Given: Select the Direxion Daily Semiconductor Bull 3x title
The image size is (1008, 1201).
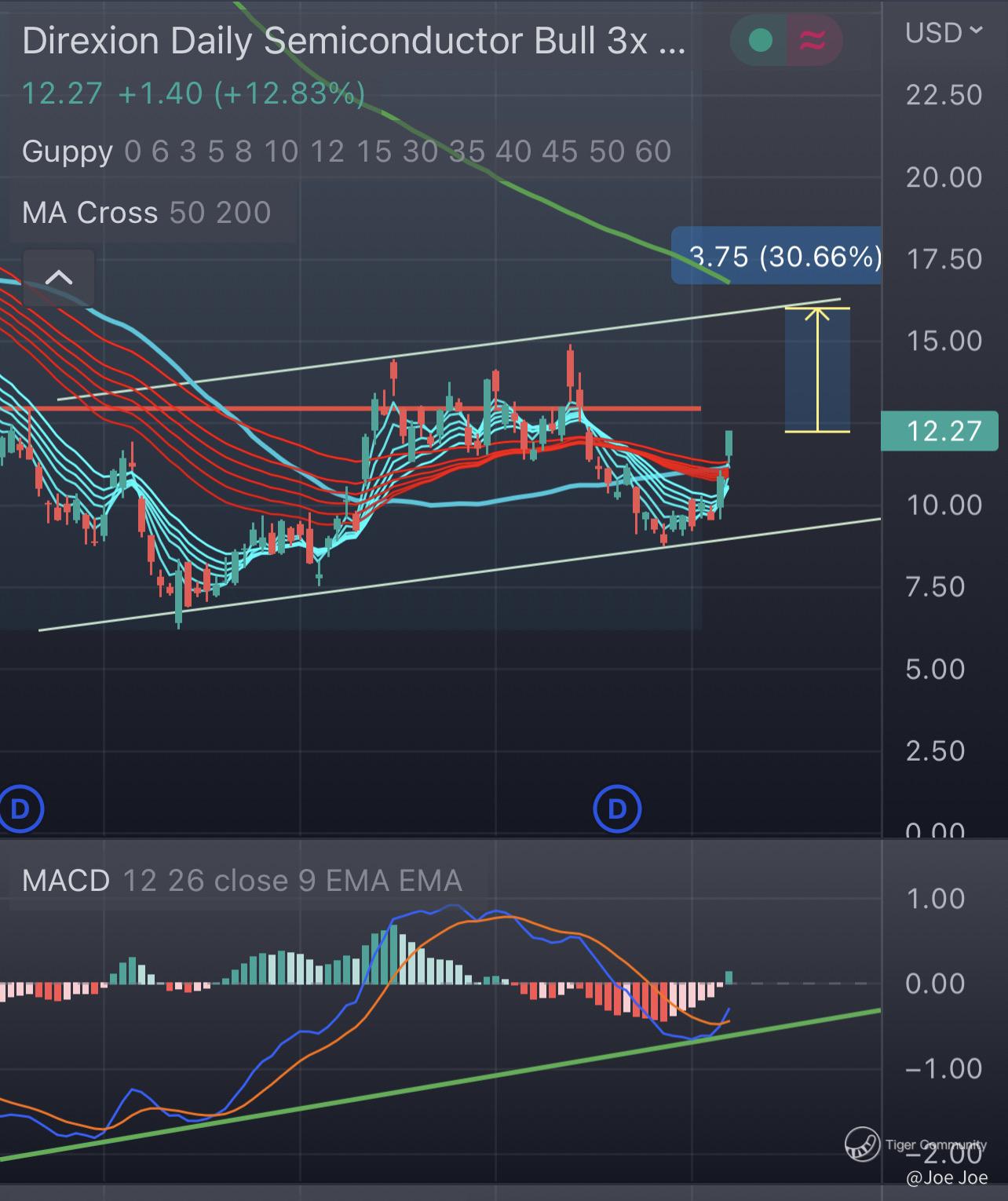Looking at the screenshot, I should pyautogui.click(x=353, y=42).
